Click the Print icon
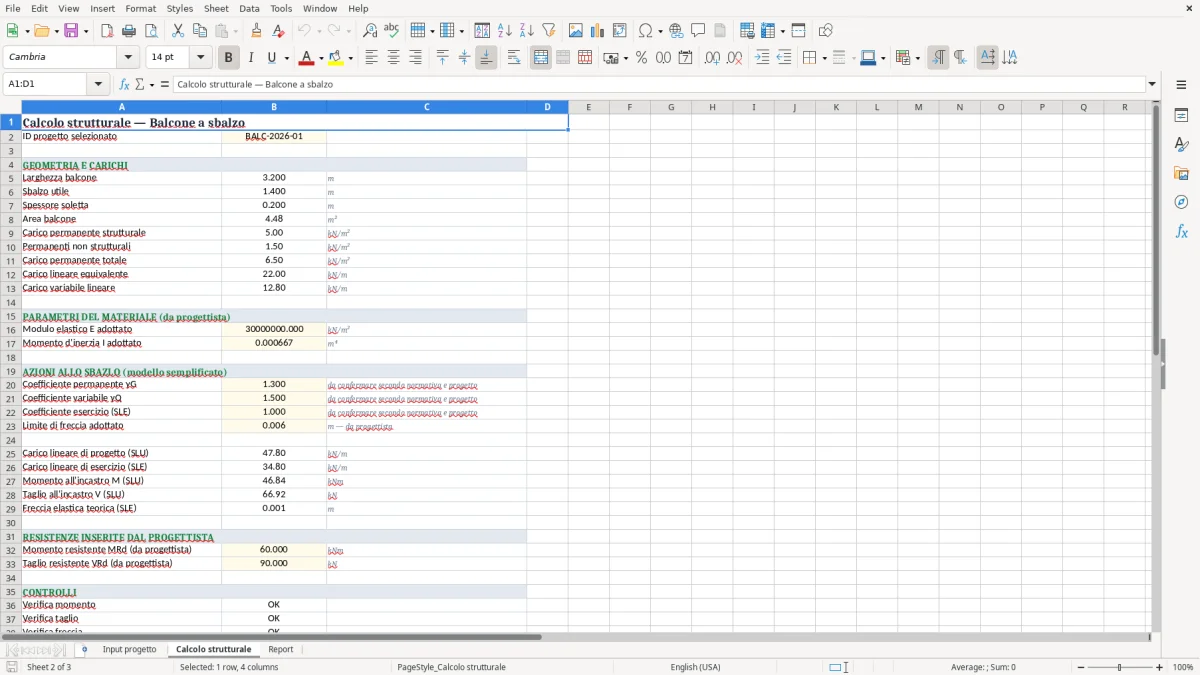1200x675 pixels. (129, 31)
